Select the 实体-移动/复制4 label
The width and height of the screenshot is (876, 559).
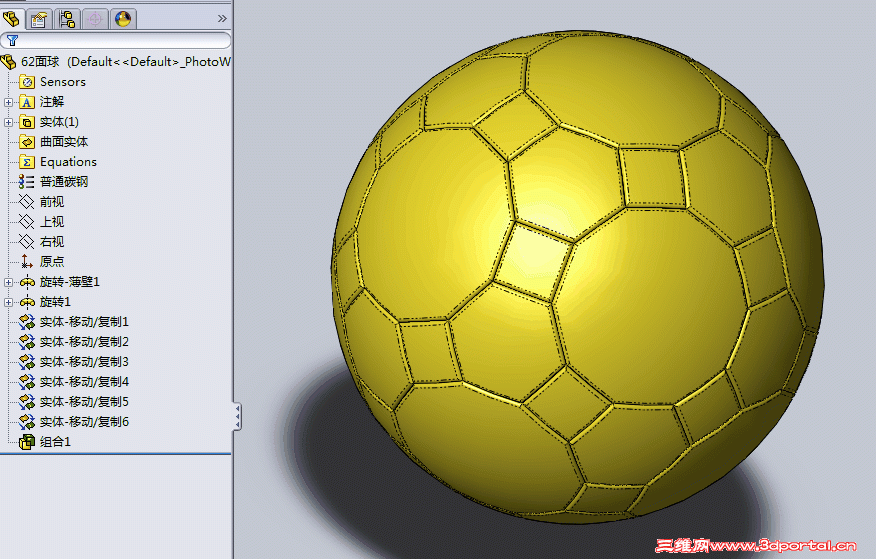[84, 382]
